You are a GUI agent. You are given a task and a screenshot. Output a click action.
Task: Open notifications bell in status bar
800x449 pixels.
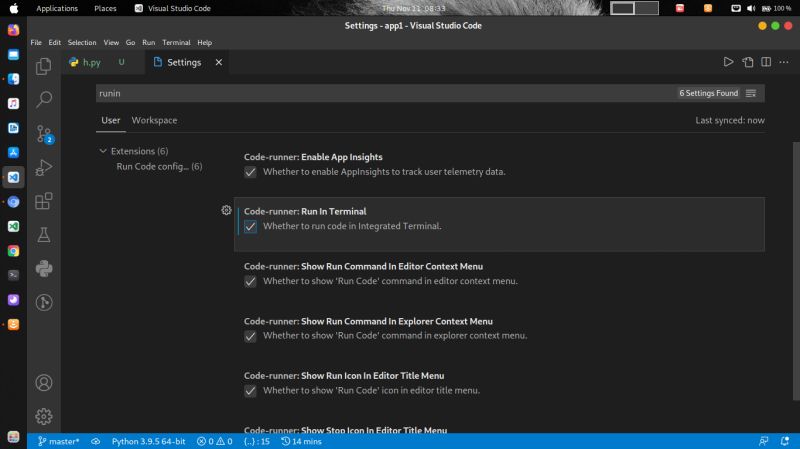(785, 441)
